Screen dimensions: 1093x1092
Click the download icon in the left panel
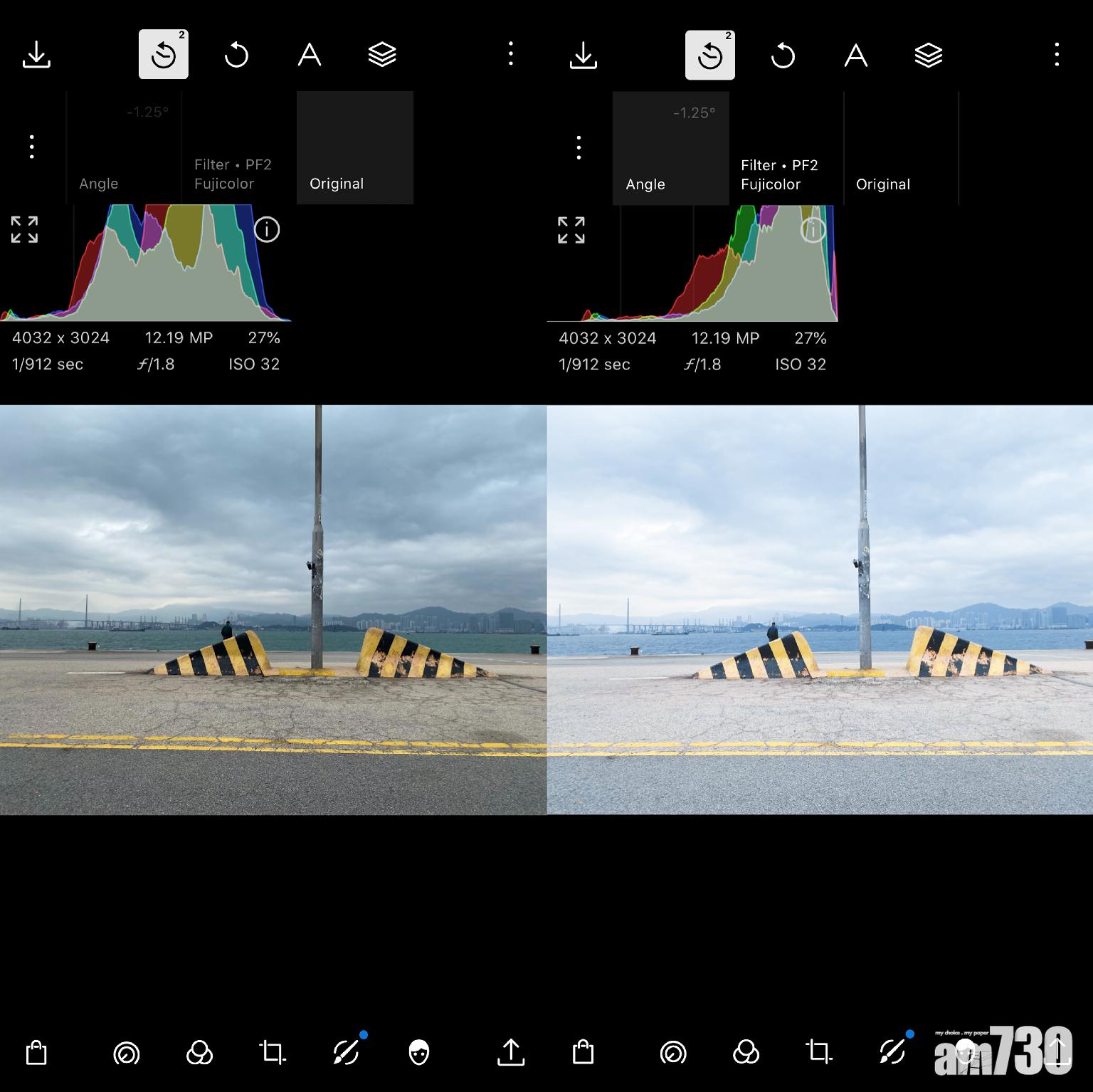36,55
